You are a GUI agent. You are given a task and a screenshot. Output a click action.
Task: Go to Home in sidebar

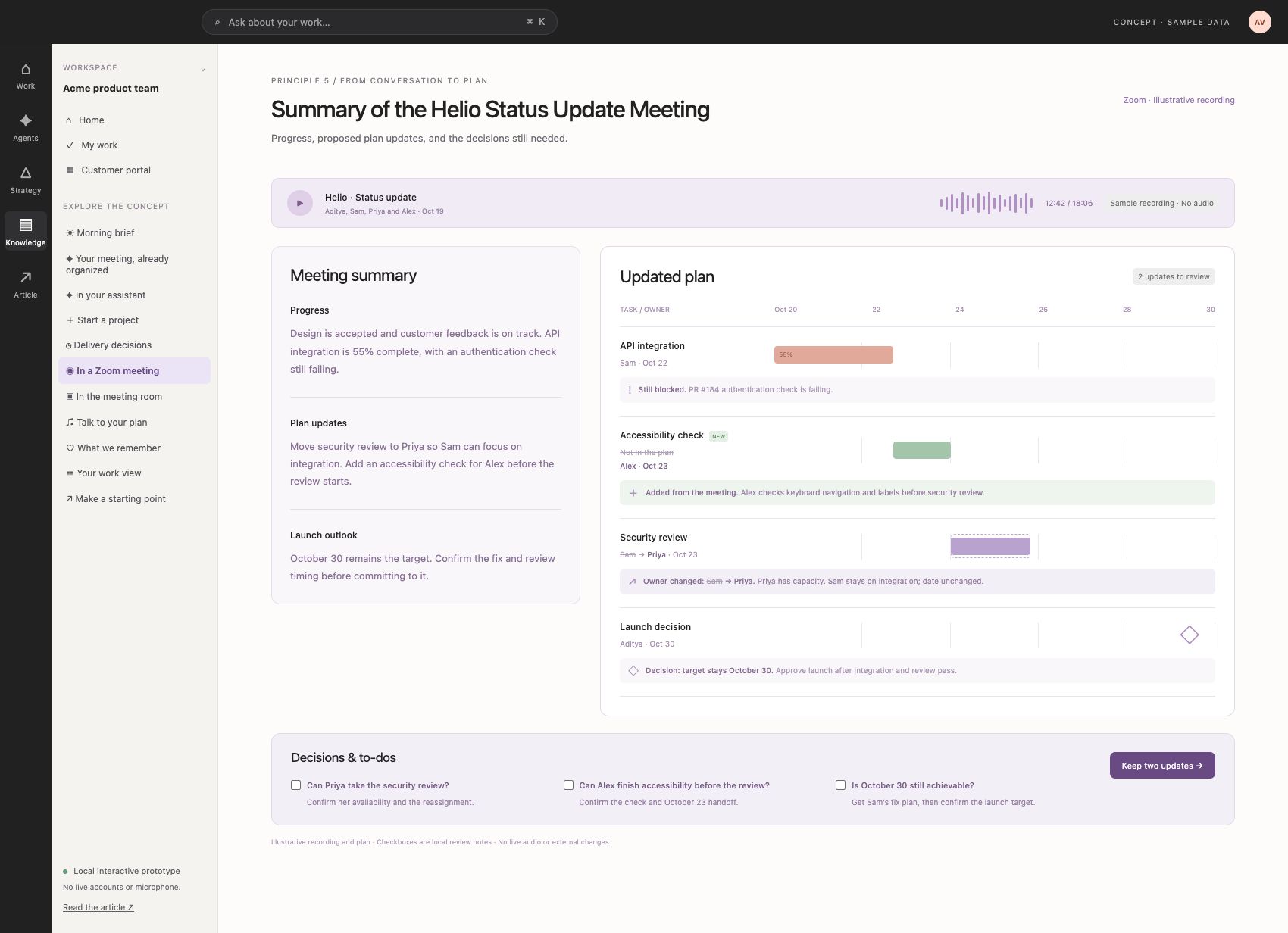click(x=135, y=120)
